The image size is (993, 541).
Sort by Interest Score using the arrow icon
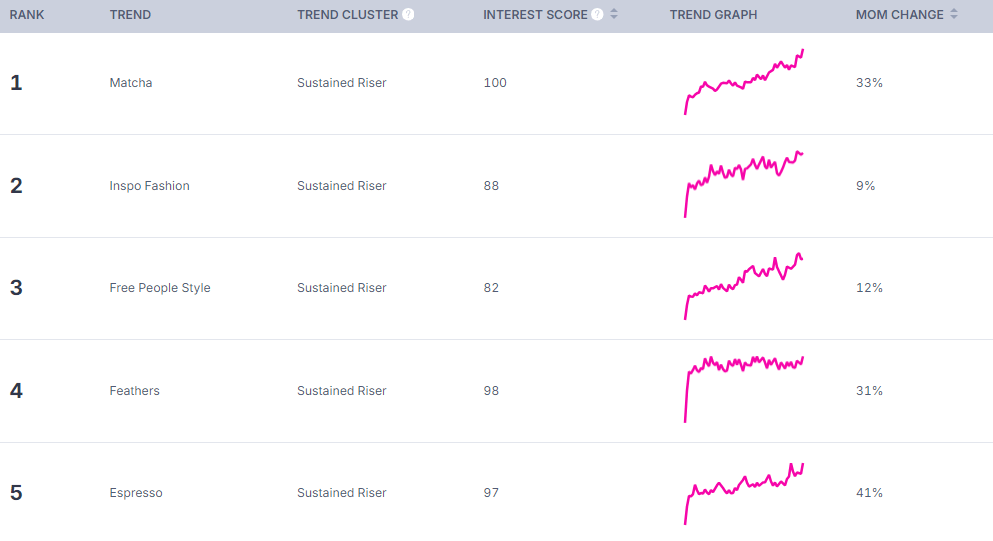pyautogui.click(x=614, y=15)
